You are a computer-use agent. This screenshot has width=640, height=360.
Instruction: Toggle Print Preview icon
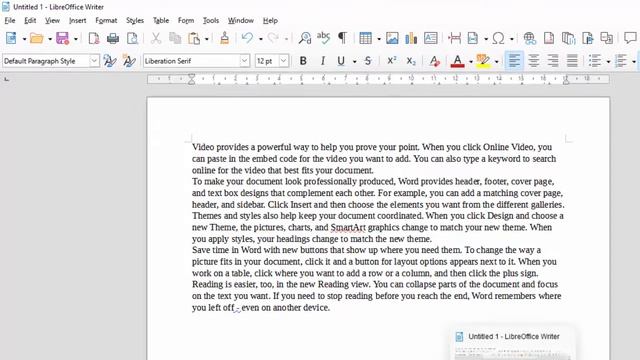tap(132, 38)
